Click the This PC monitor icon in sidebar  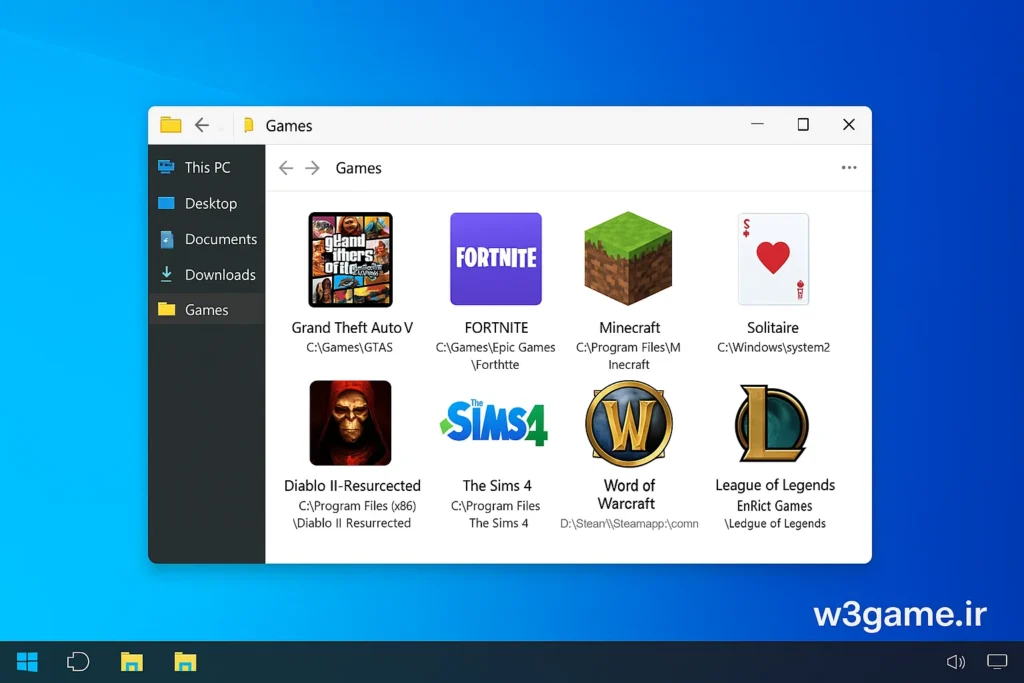point(167,167)
